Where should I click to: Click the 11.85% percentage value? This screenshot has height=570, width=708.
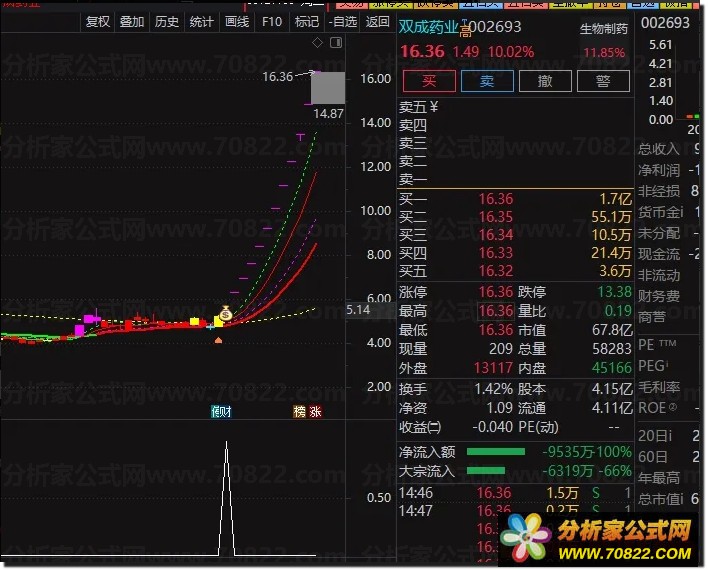tap(604, 52)
